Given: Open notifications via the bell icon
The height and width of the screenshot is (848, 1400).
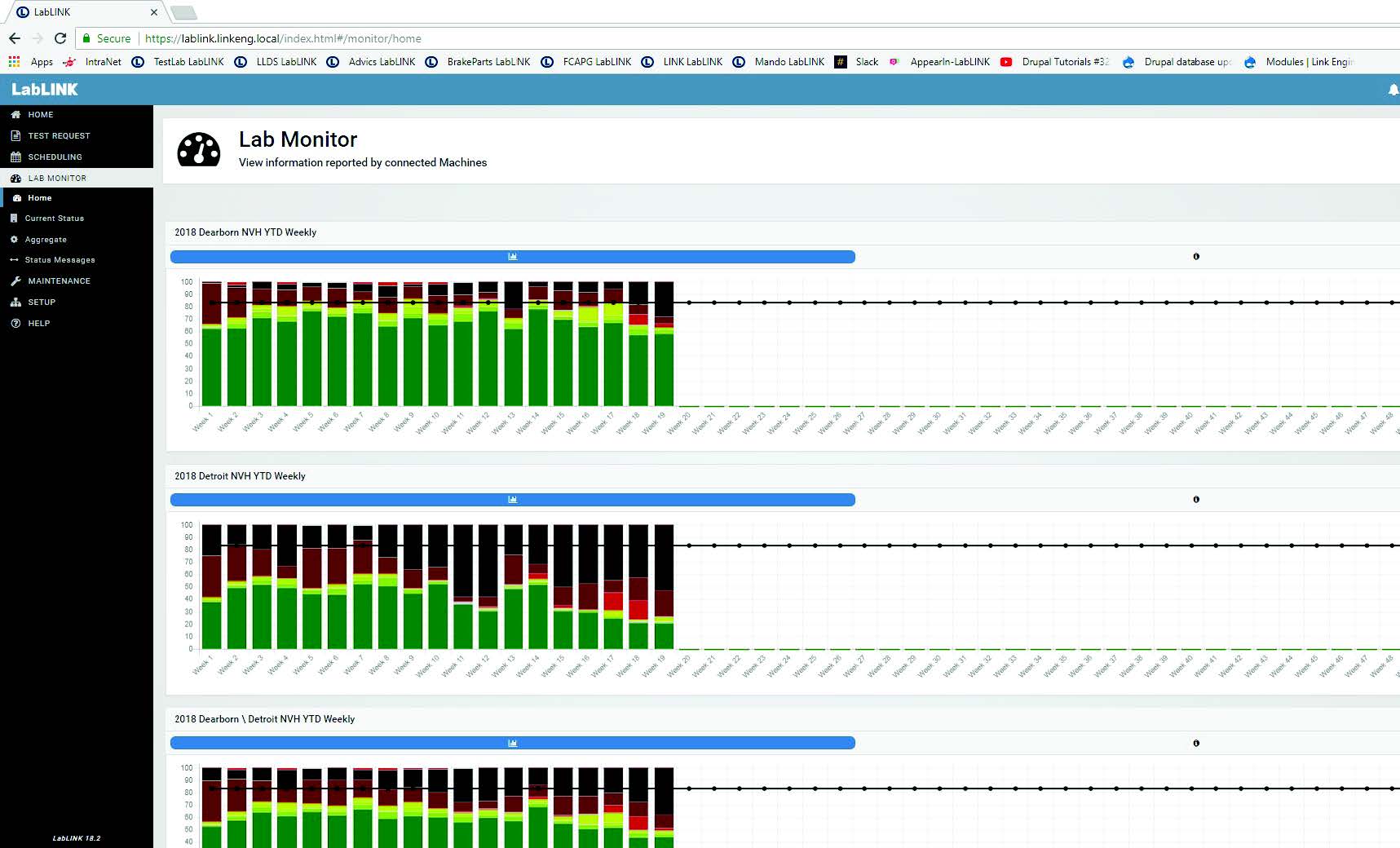Looking at the screenshot, I should click(x=1391, y=91).
